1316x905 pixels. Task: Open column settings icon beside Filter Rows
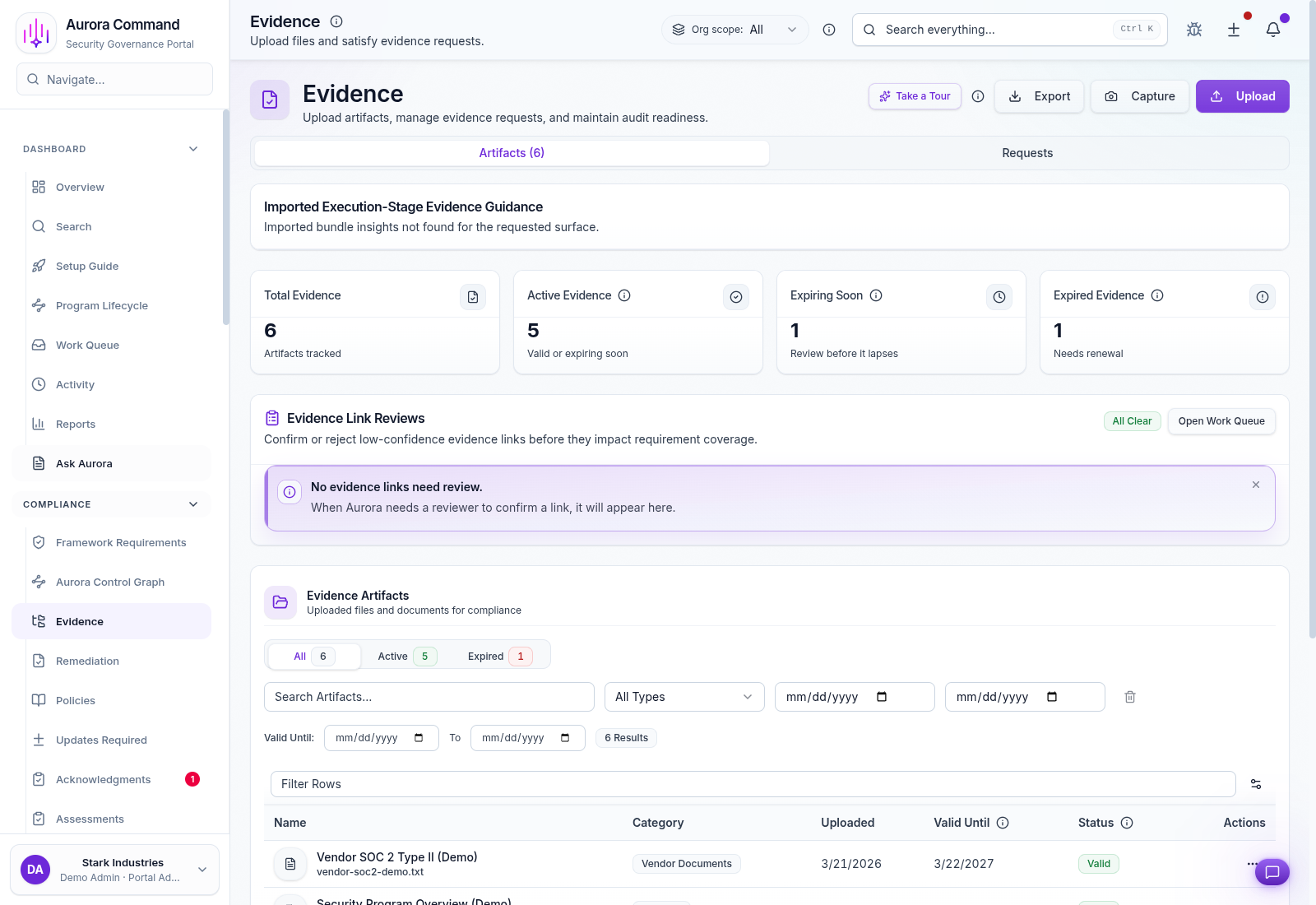pos(1256,784)
